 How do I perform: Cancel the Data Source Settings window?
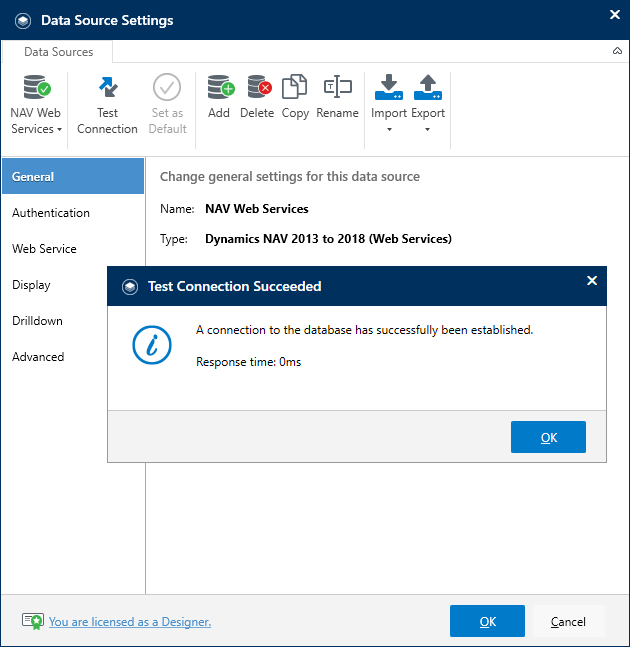click(568, 621)
